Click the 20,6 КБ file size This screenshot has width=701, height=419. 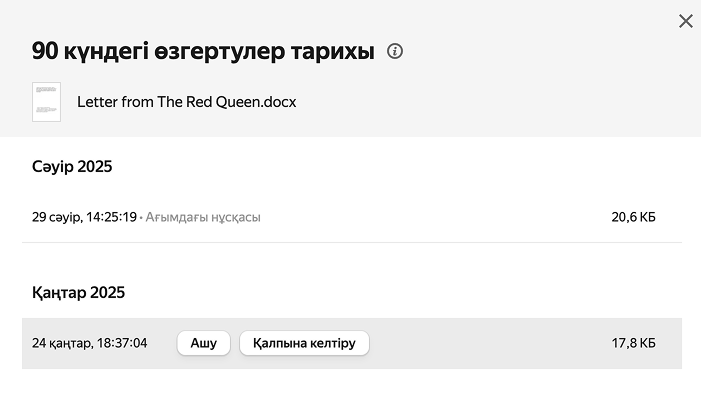pyautogui.click(x=634, y=217)
